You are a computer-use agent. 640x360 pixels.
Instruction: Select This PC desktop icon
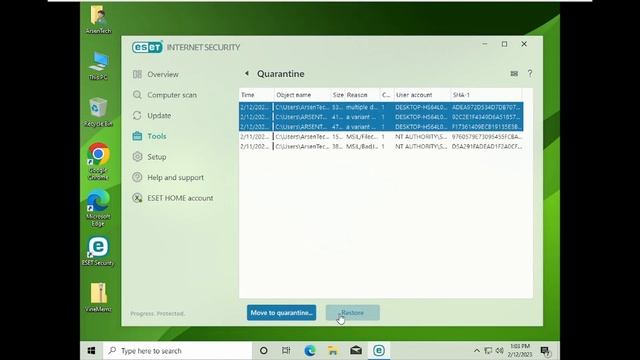pos(98,66)
